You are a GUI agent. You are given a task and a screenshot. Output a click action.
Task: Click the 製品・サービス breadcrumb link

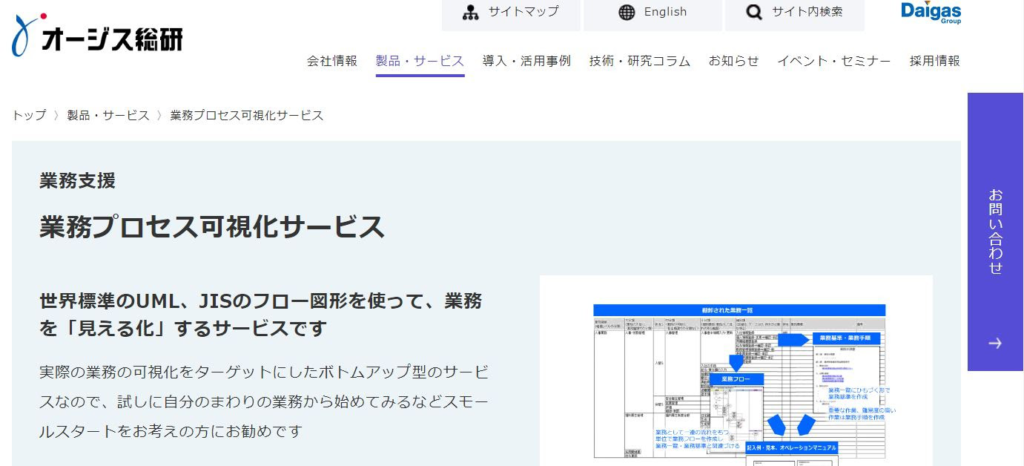pyautogui.click(x=108, y=115)
